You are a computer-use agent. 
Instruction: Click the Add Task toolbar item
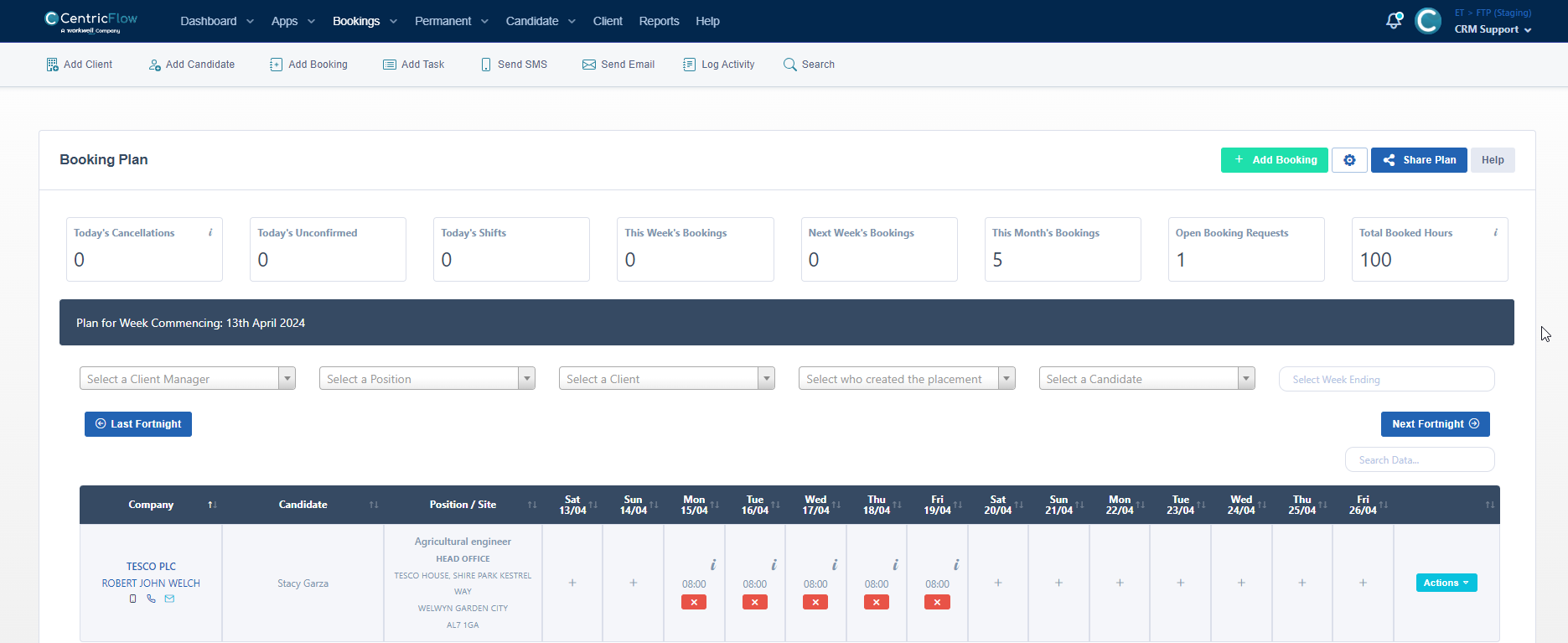414,65
